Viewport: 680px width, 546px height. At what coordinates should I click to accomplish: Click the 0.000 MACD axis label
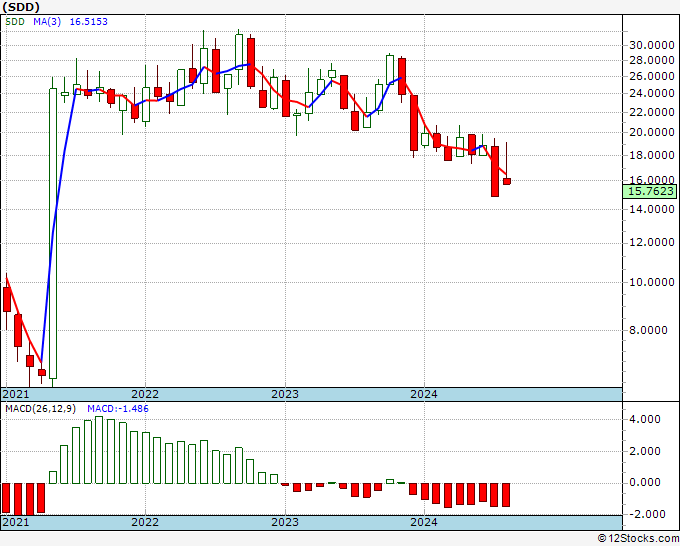[x=647, y=483]
